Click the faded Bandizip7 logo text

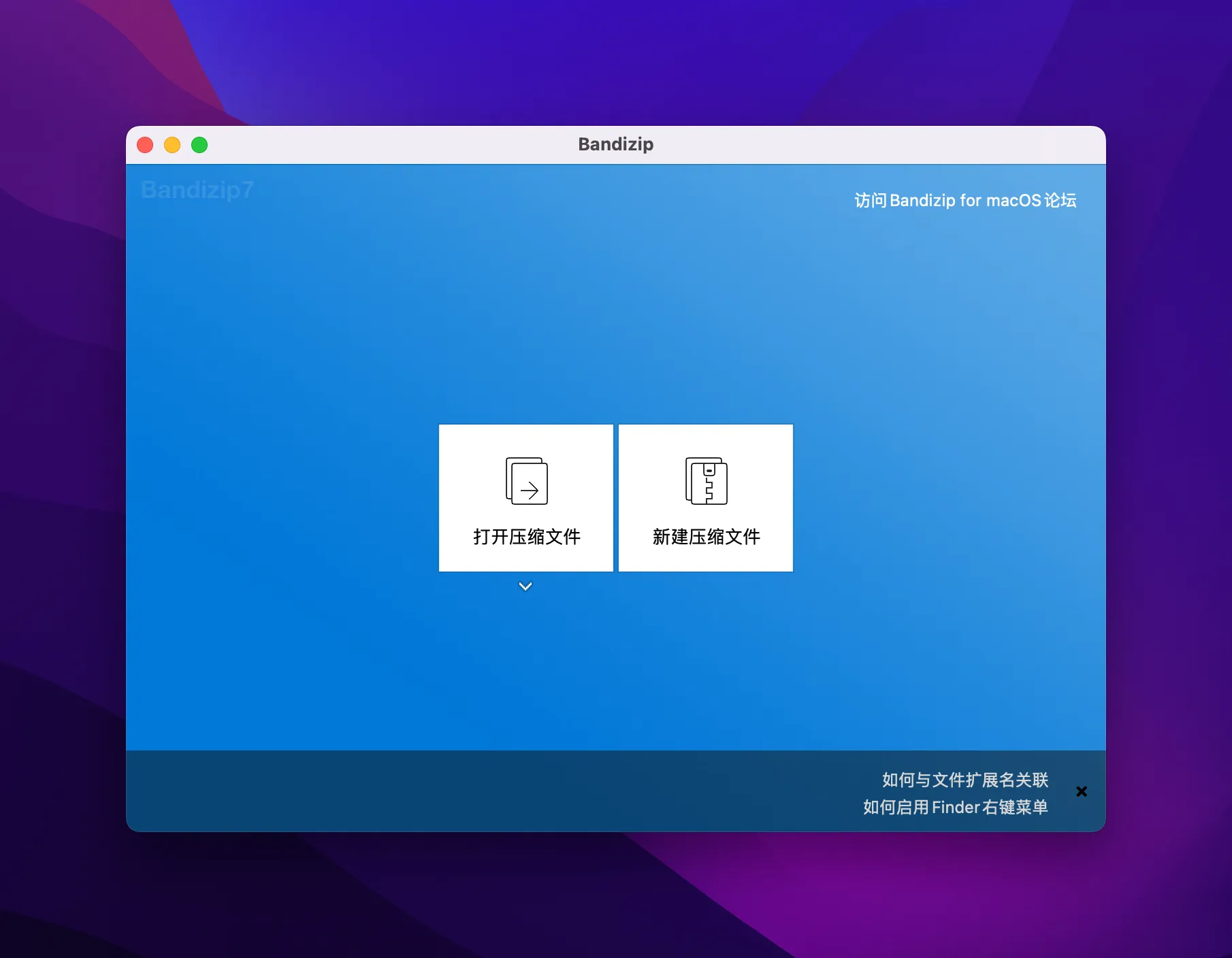click(197, 190)
